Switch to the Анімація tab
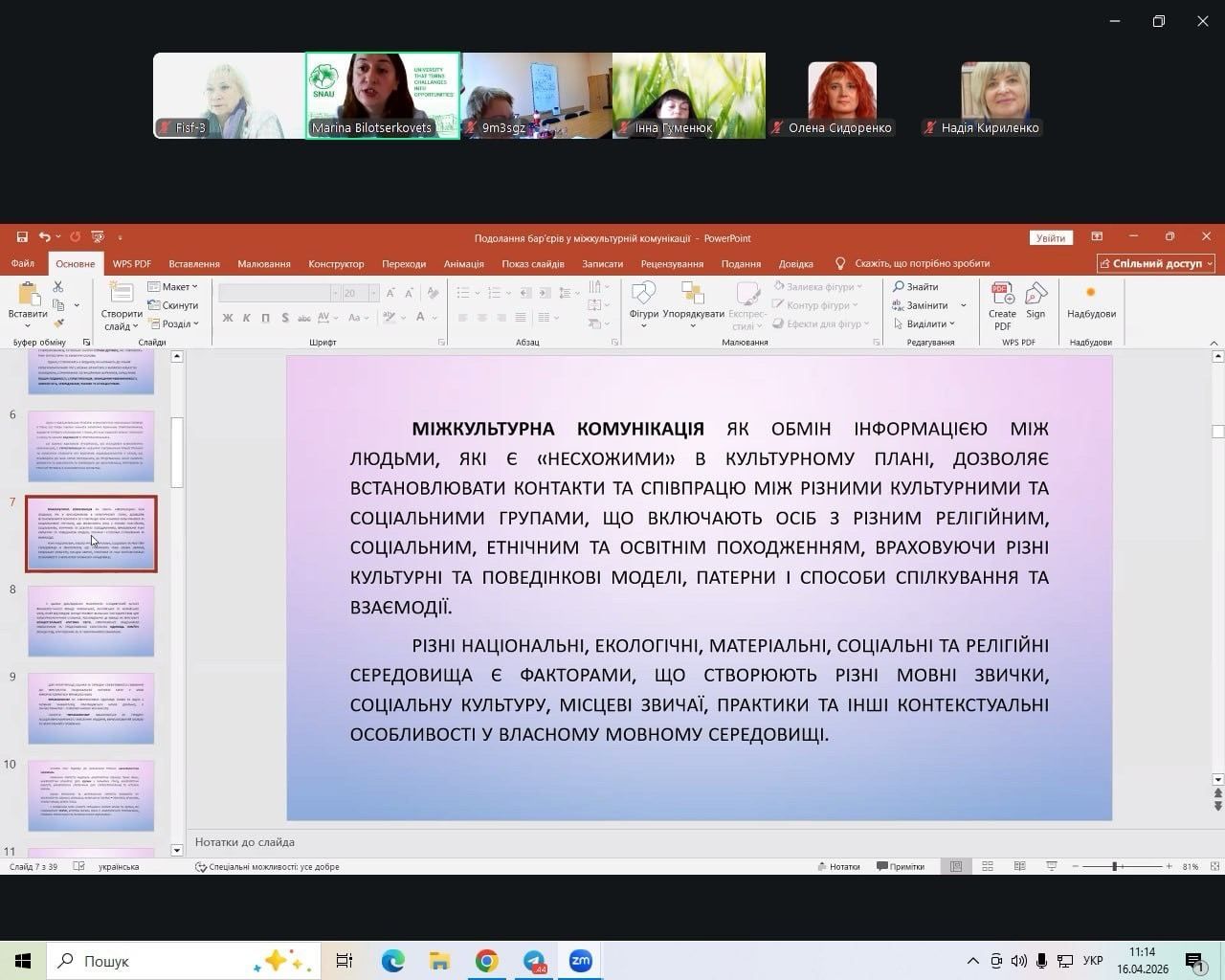Screen dimensions: 1225x980 coord(464,264)
